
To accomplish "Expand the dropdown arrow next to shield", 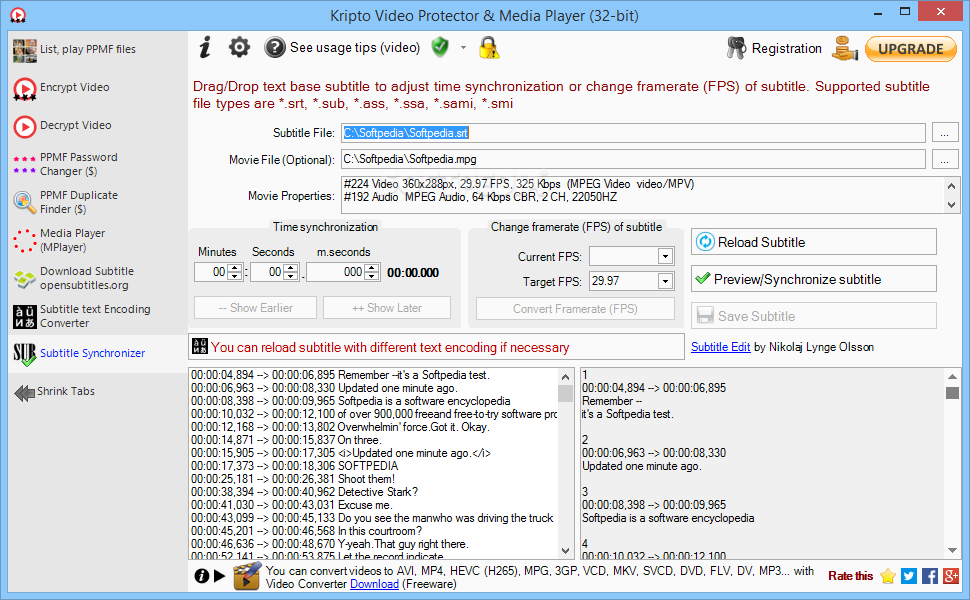I will point(463,48).
